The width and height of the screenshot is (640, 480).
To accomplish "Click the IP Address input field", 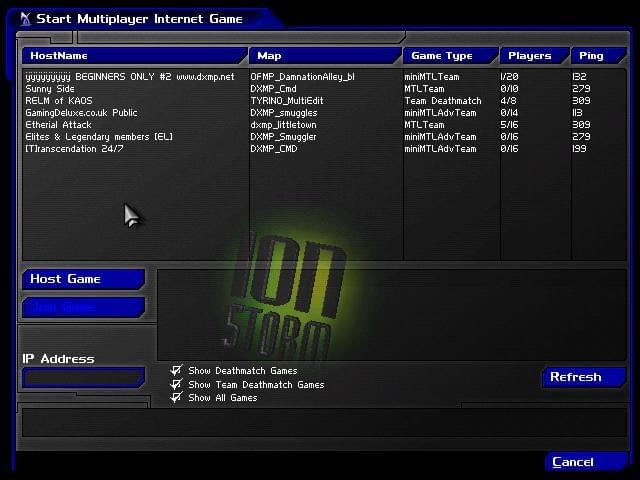I will tap(84, 377).
